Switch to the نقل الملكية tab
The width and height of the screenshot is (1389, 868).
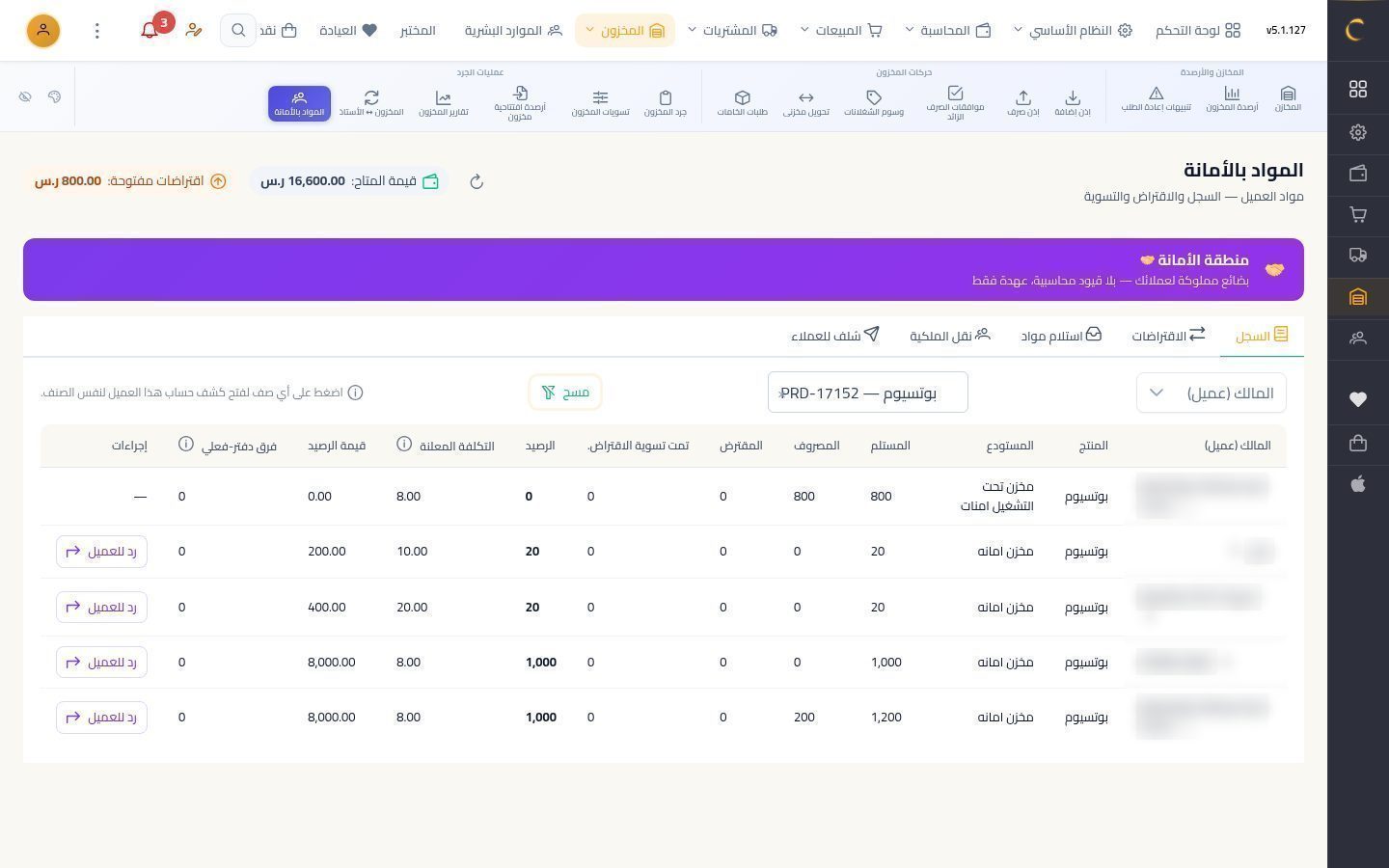pyautogui.click(x=950, y=336)
